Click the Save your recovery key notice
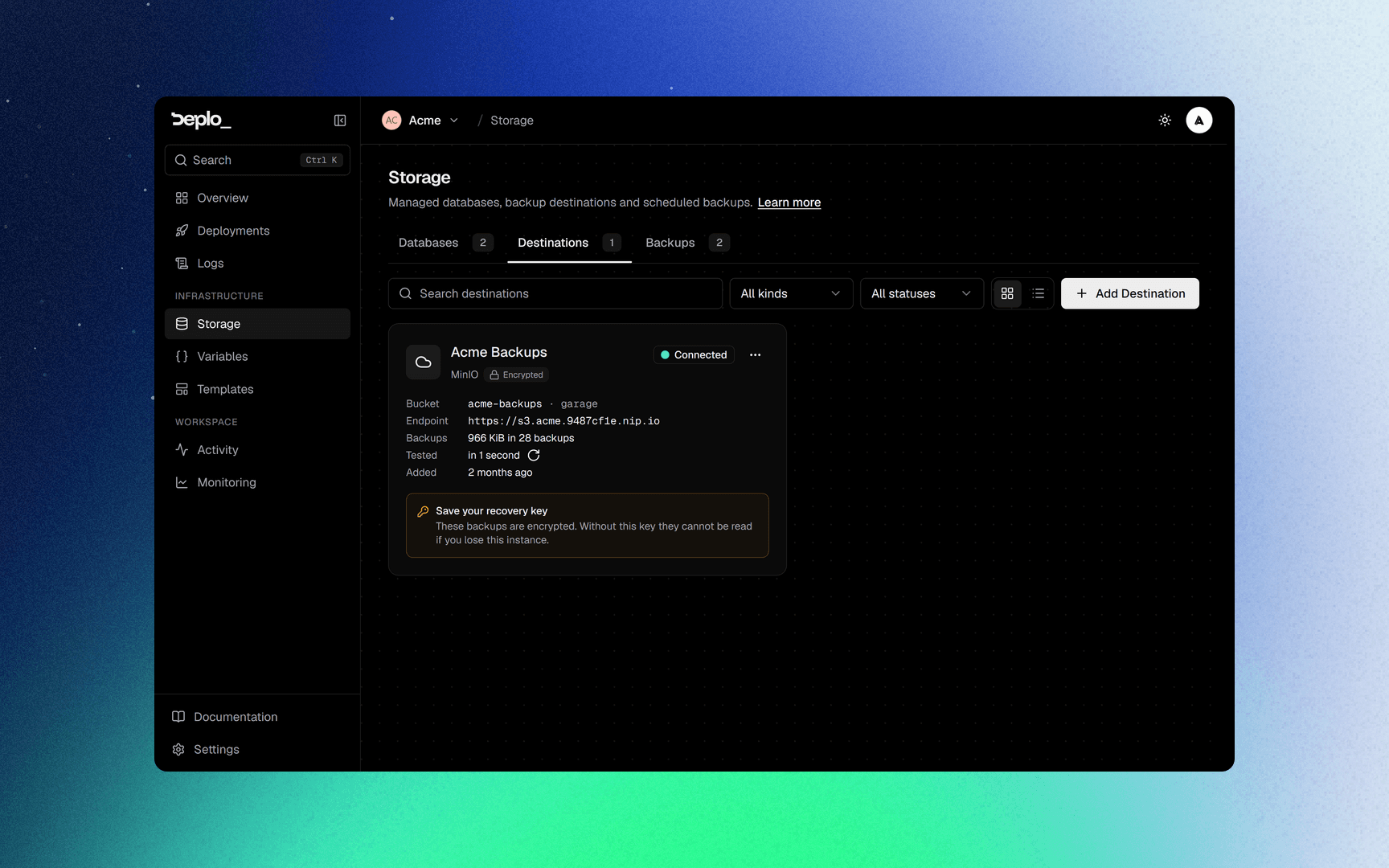Screen dimensions: 1389x868 pos(588,526)
